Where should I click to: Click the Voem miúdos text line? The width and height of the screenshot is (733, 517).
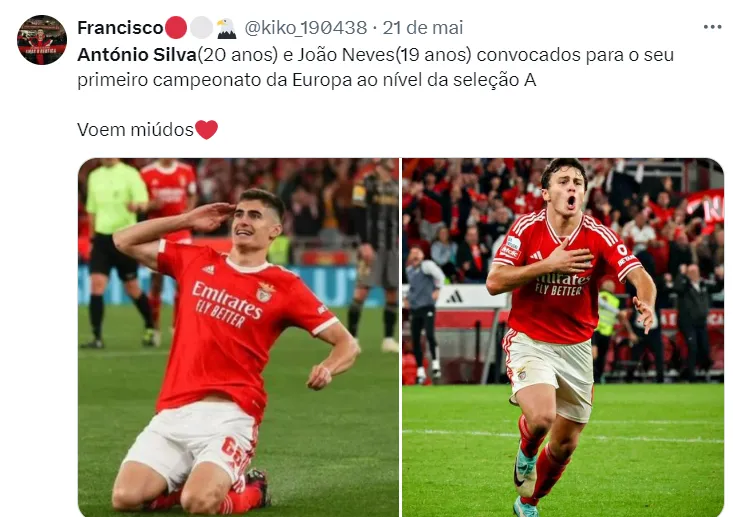135,129
